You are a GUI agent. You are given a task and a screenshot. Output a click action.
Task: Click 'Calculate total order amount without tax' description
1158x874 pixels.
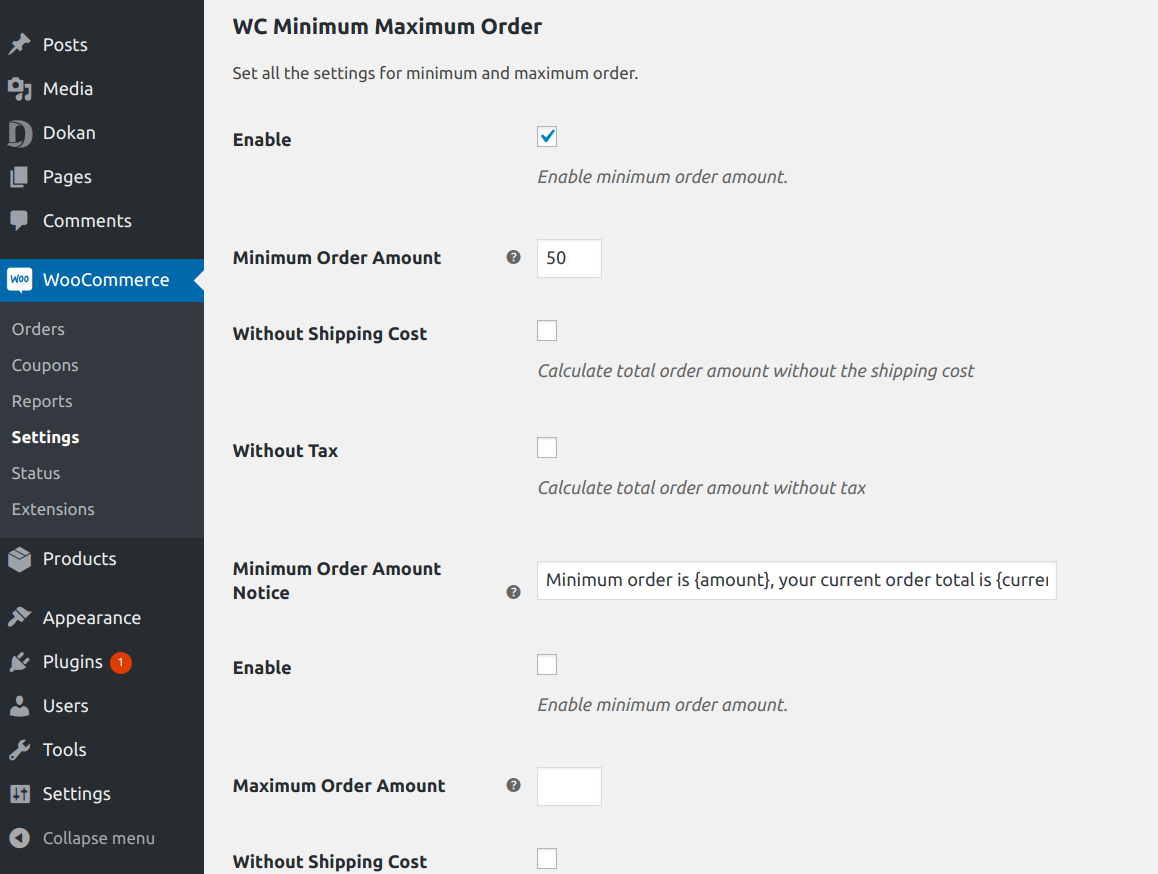702,488
